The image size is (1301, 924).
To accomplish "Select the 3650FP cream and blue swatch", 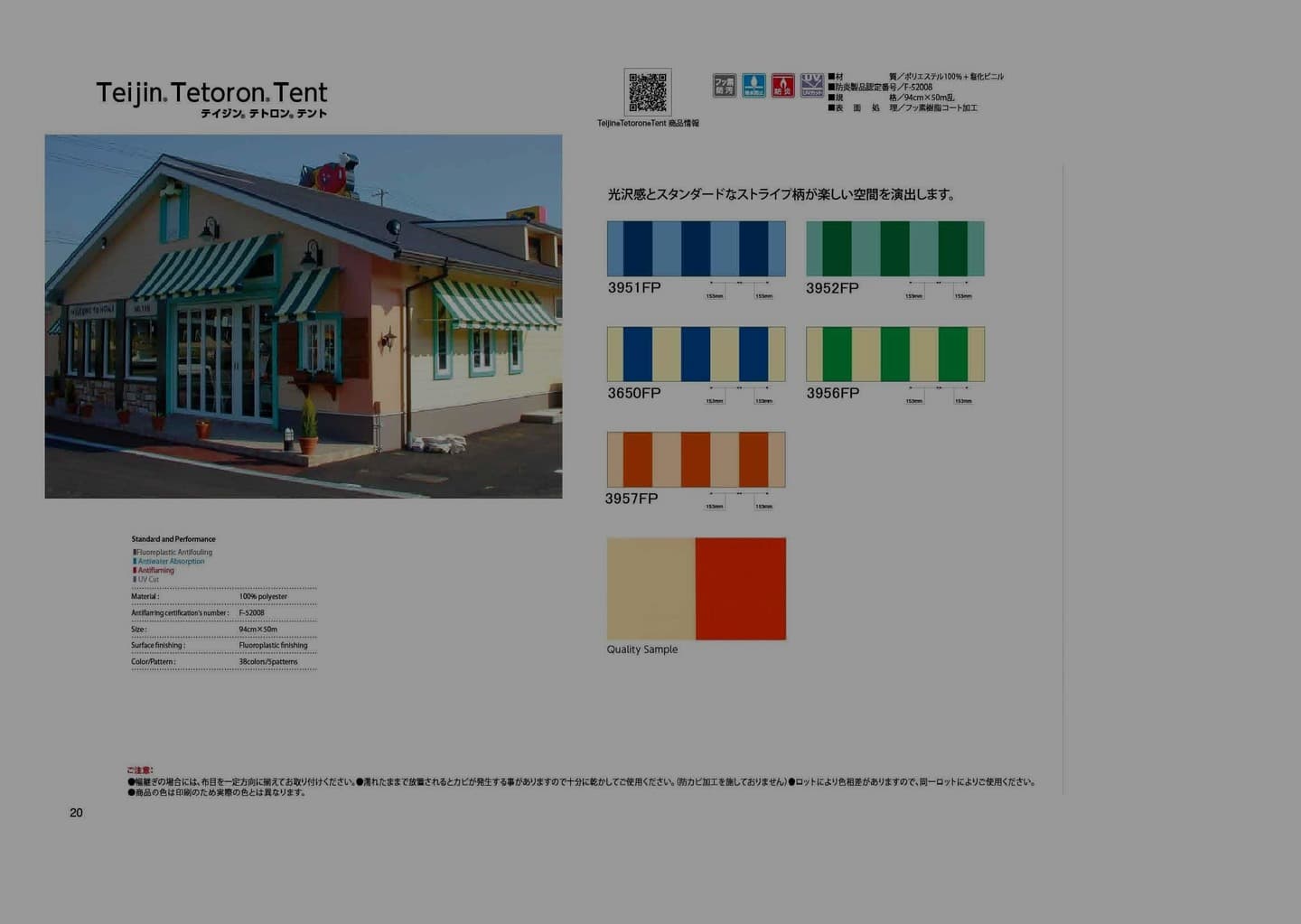I will click(x=697, y=354).
